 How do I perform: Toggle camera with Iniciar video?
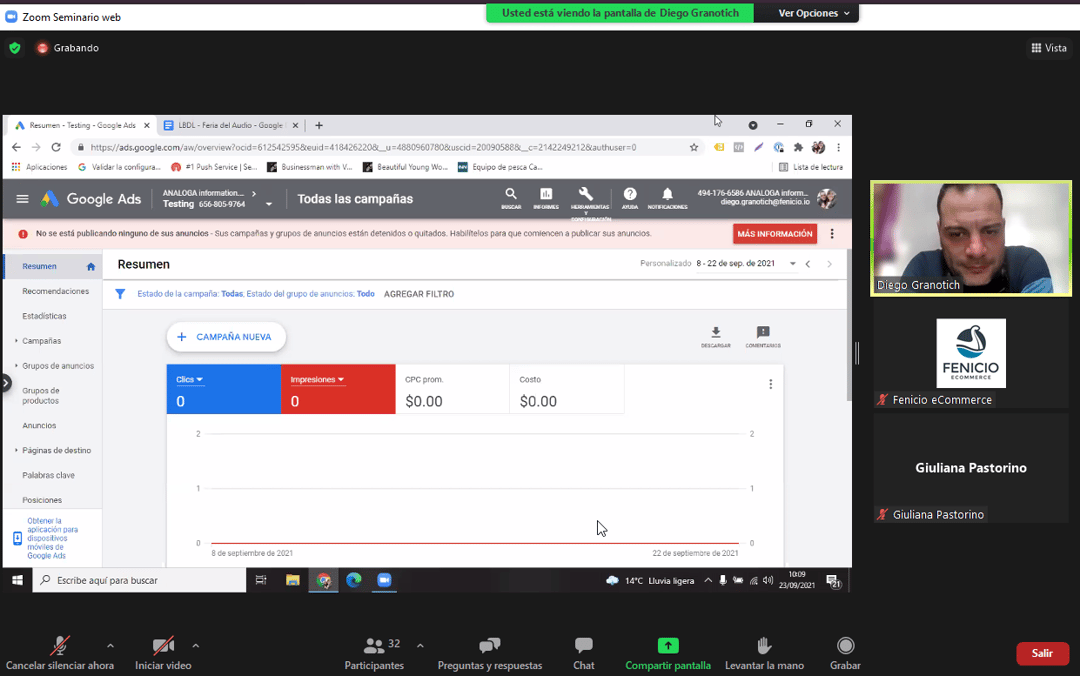pos(163,646)
